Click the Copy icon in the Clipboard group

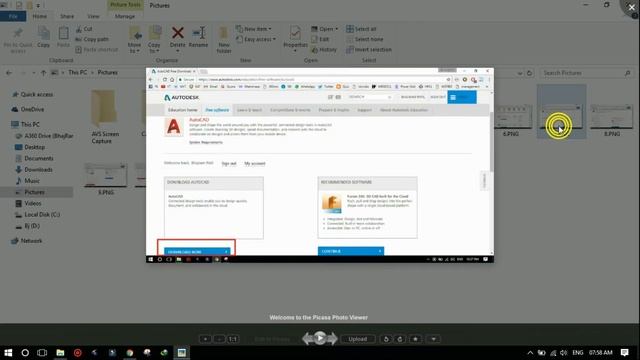[43, 37]
